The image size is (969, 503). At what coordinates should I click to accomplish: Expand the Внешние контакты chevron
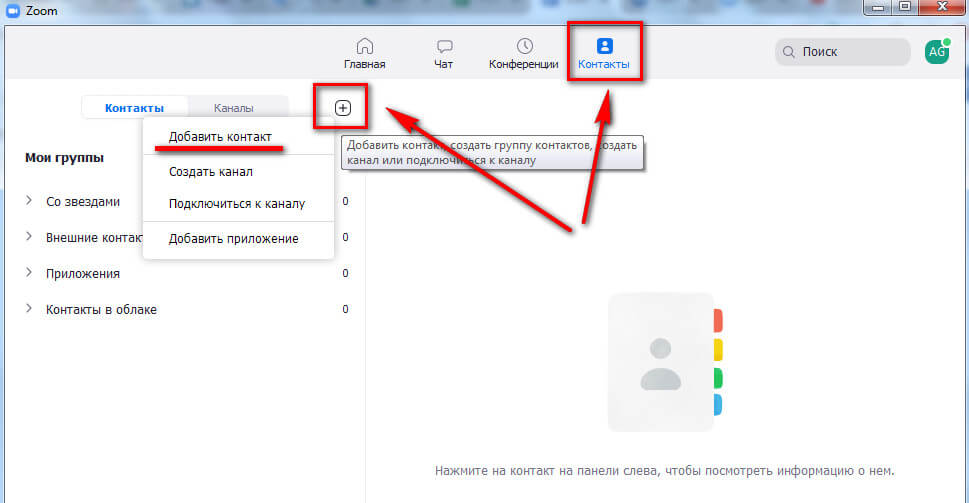pyautogui.click(x=29, y=237)
